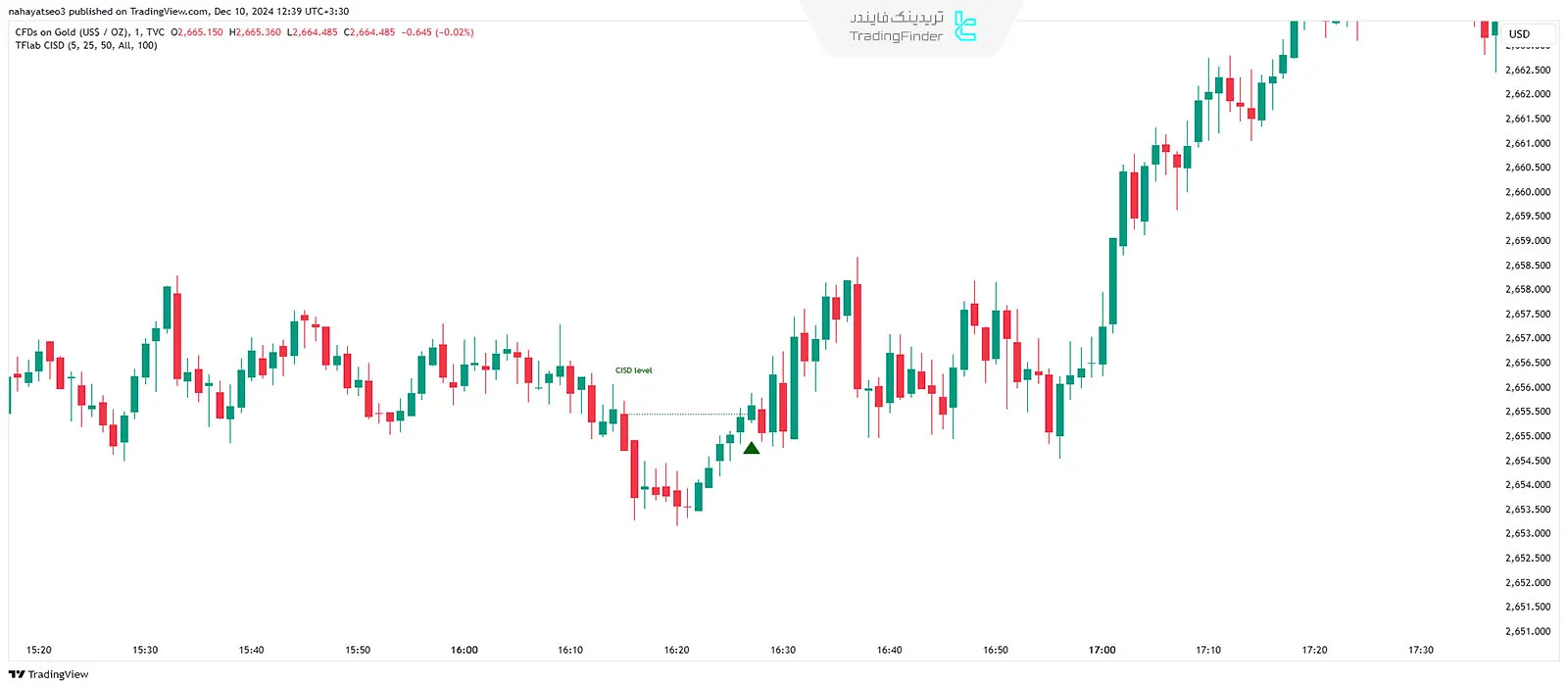The image size is (1568, 688).
Task: Click the 17:00 time axis label
Action: pos(1102,650)
